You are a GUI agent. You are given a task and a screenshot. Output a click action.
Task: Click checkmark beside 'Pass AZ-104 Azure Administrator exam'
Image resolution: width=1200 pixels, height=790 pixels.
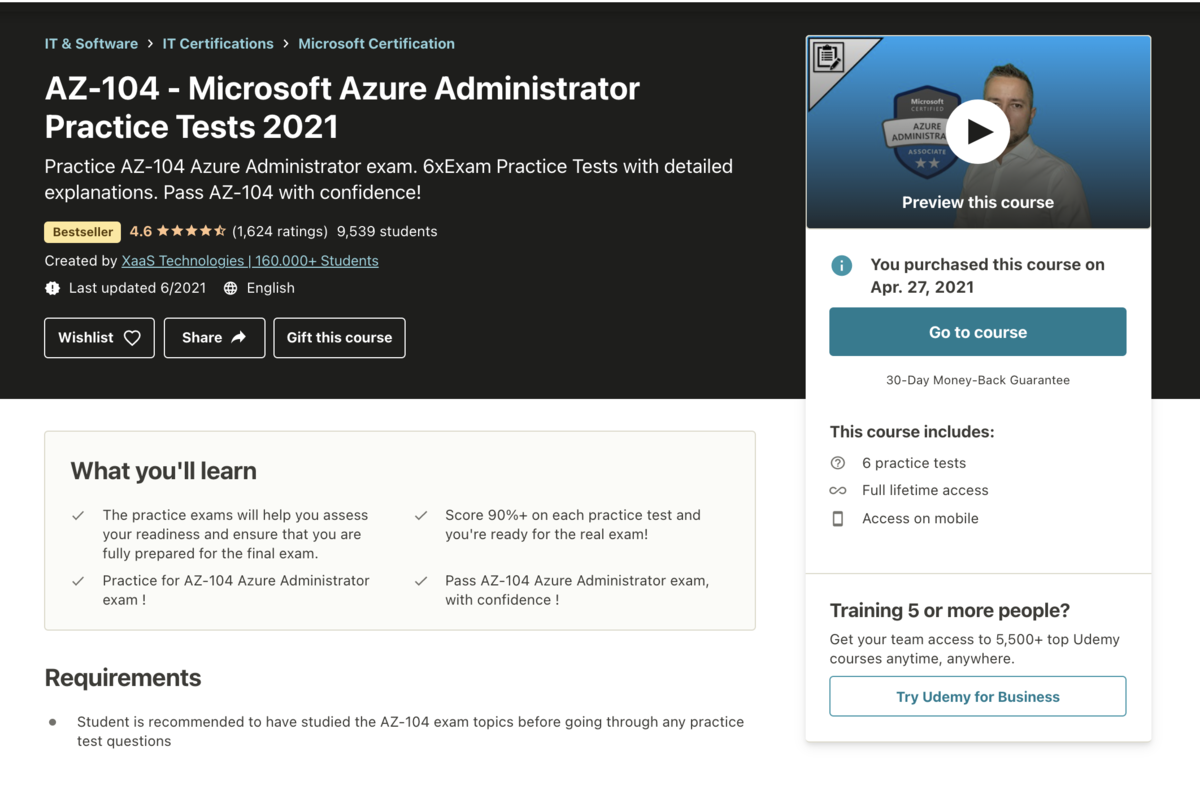pyautogui.click(x=421, y=581)
